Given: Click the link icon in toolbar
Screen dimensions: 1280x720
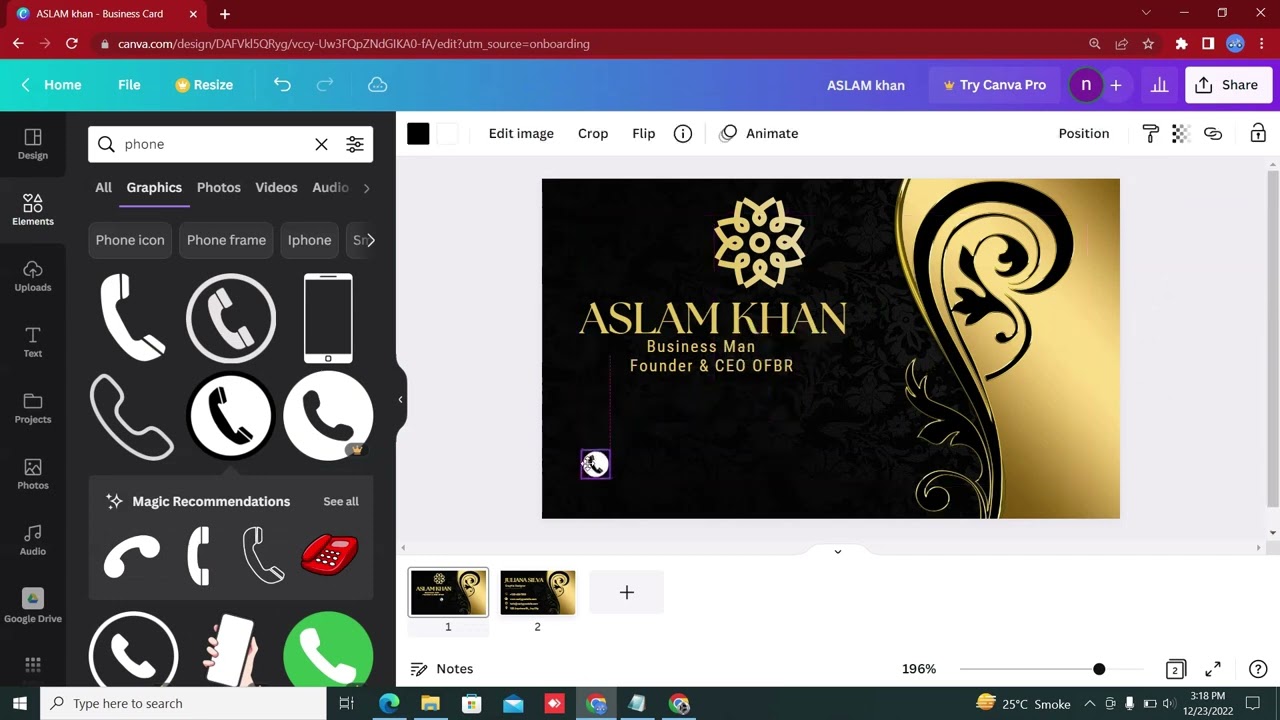Looking at the screenshot, I should click(1213, 133).
